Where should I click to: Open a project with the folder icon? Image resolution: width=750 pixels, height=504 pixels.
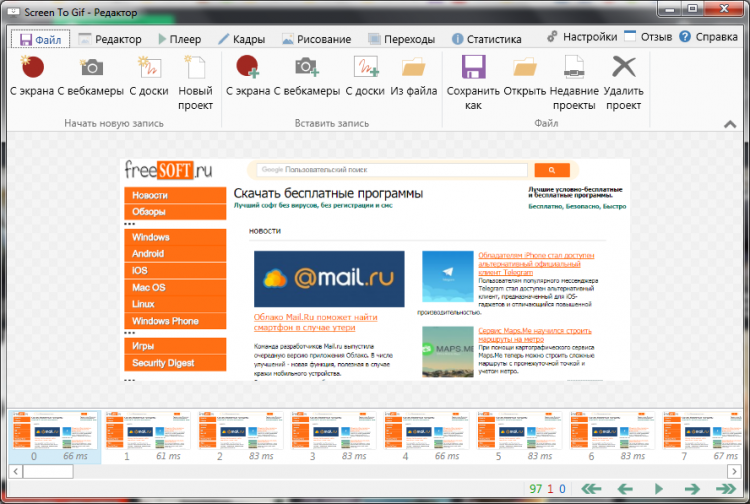524,76
